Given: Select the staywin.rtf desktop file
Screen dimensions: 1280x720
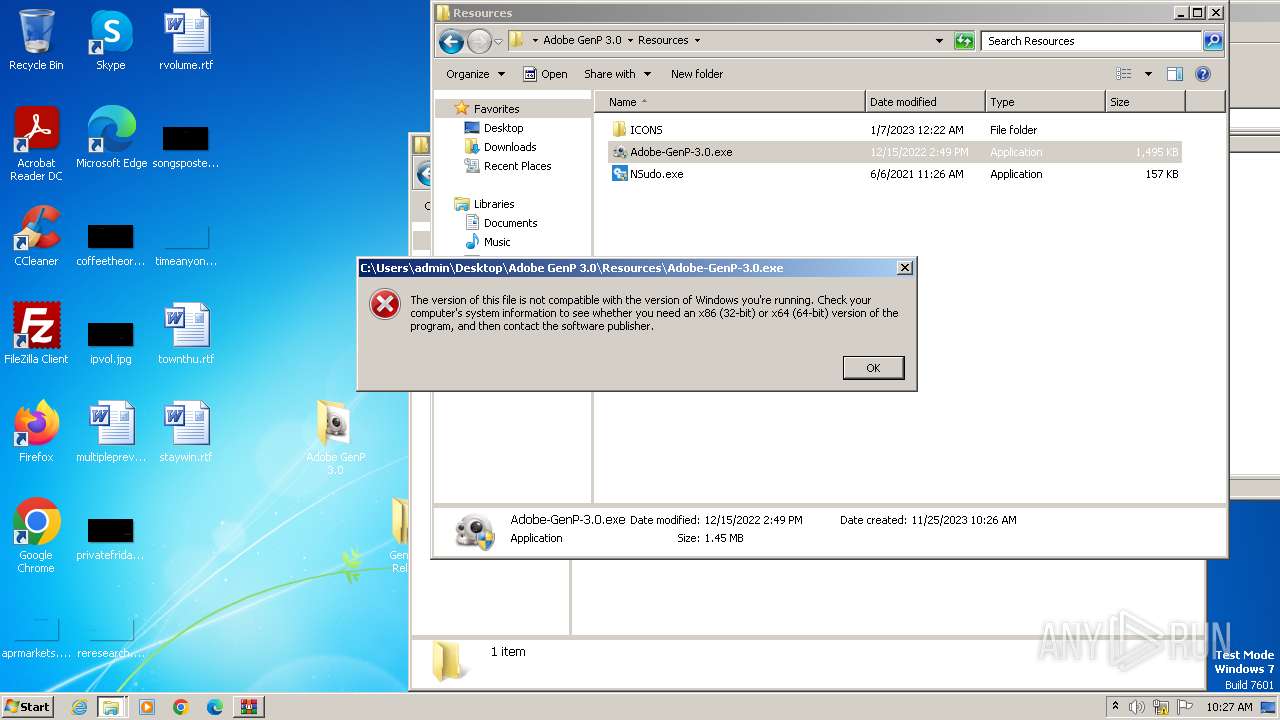Looking at the screenshot, I should click(x=186, y=432).
